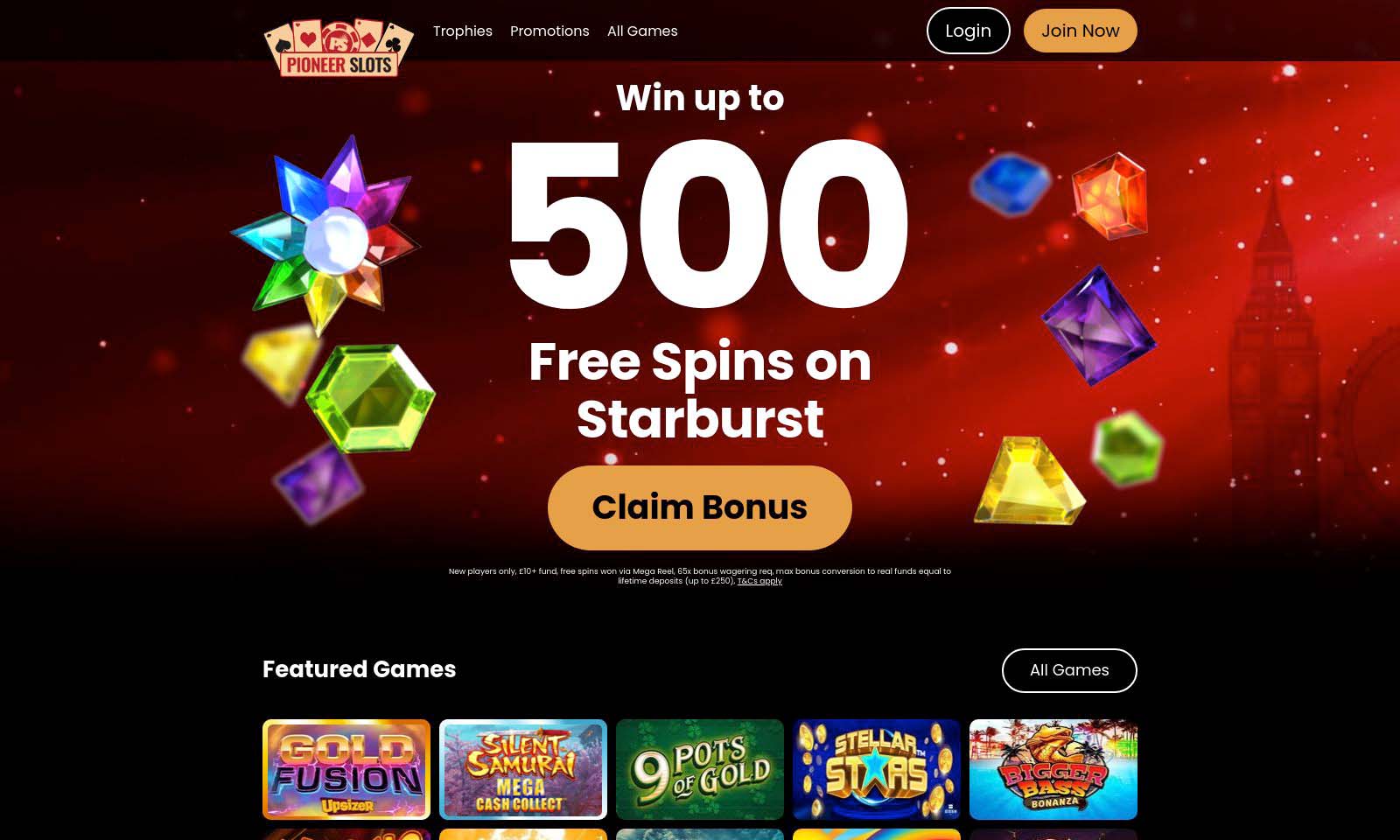Open the Trophies page
Screen dimensions: 1400x840
pyautogui.click(x=463, y=31)
